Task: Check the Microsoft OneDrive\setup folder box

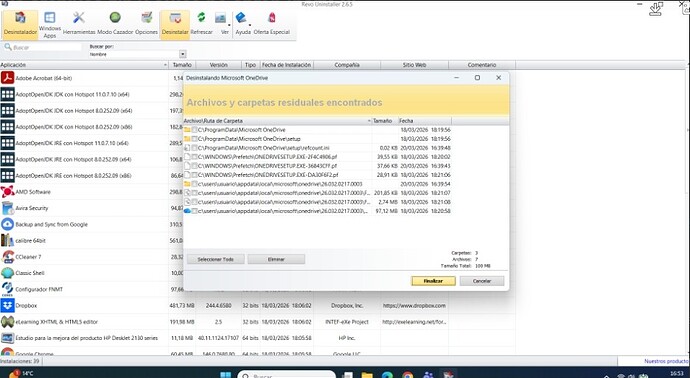Action: (x=194, y=139)
